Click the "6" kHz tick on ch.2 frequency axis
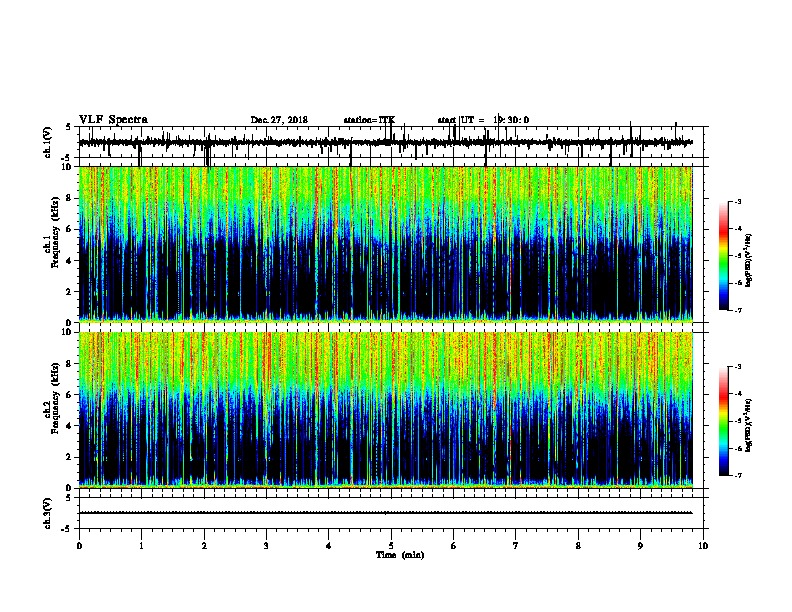The height and width of the screenshot is (612, 792). 70,395
